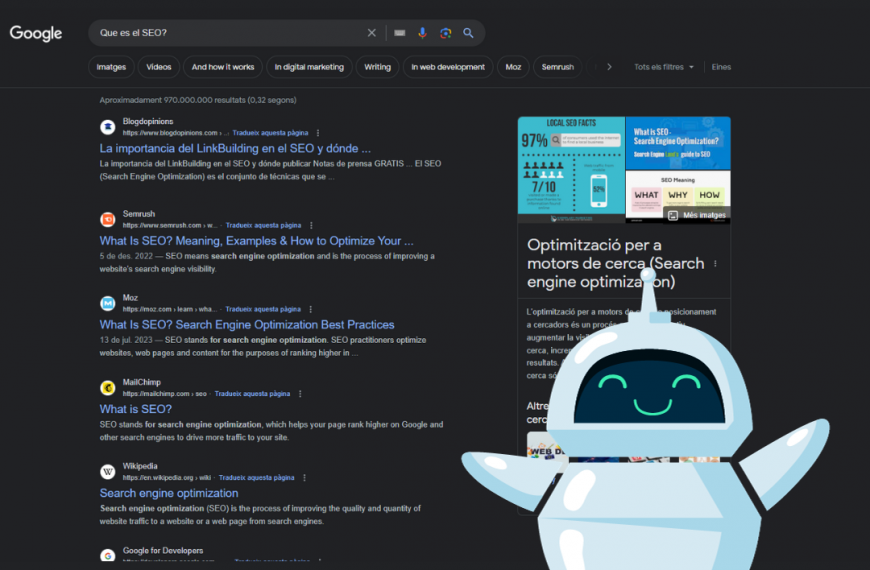
Task: Click the 'Optimització per a motors de cerca' title
Action: tap(615, 263)
